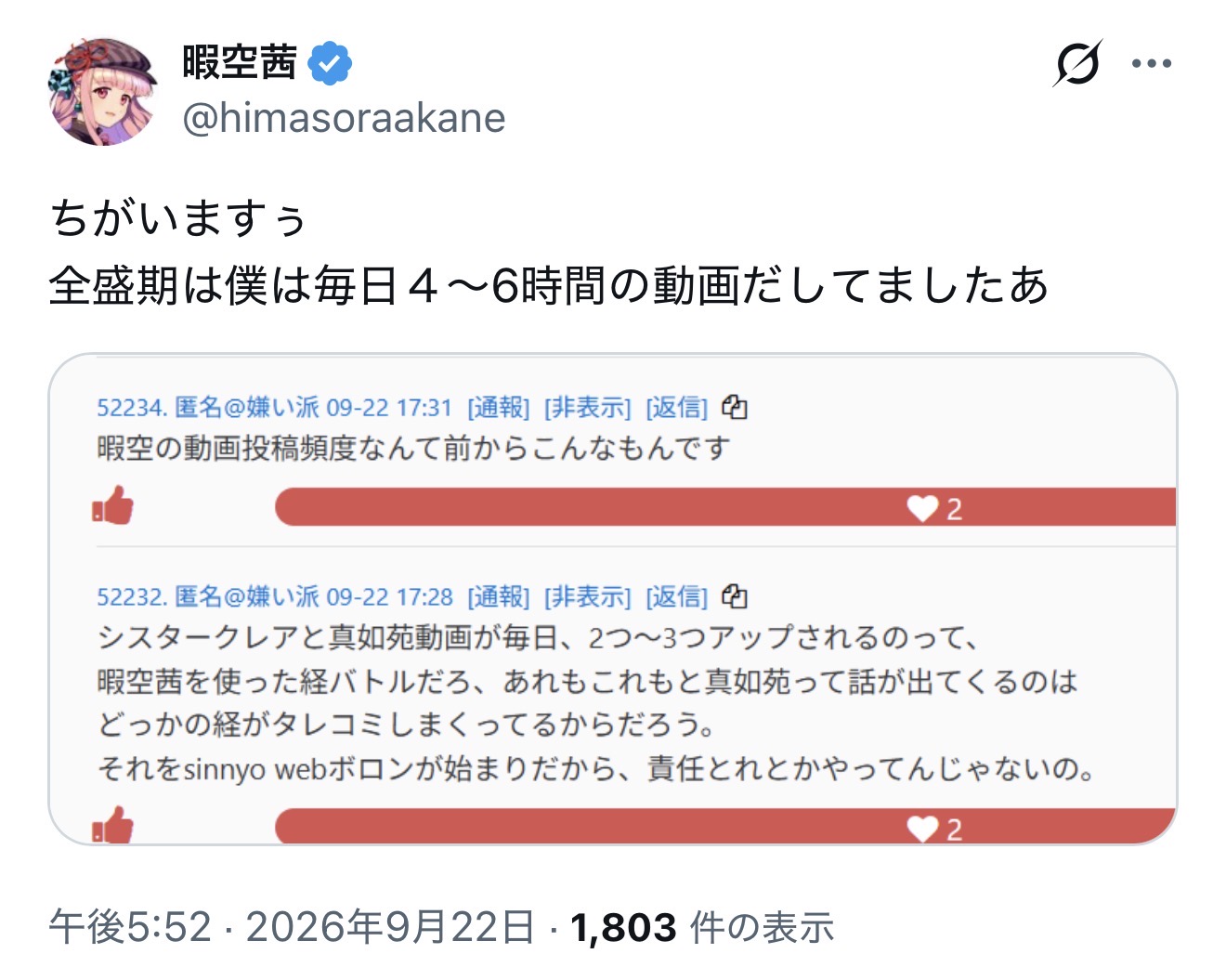Screen dimensions: 1226x980
Task: Open the @himasoraakane handle link
Action: click(x=344, y=118)
